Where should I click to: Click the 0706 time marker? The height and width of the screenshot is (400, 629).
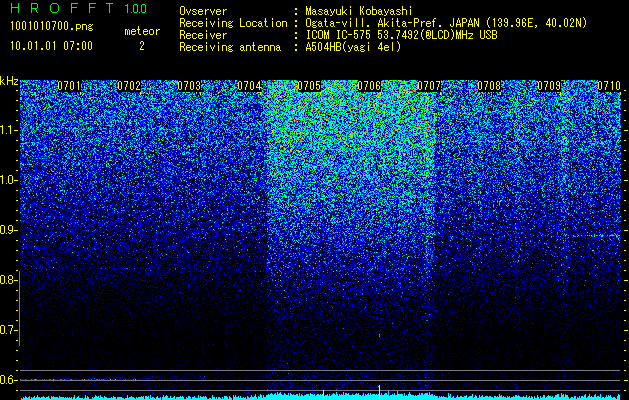[x=369, y=86]
